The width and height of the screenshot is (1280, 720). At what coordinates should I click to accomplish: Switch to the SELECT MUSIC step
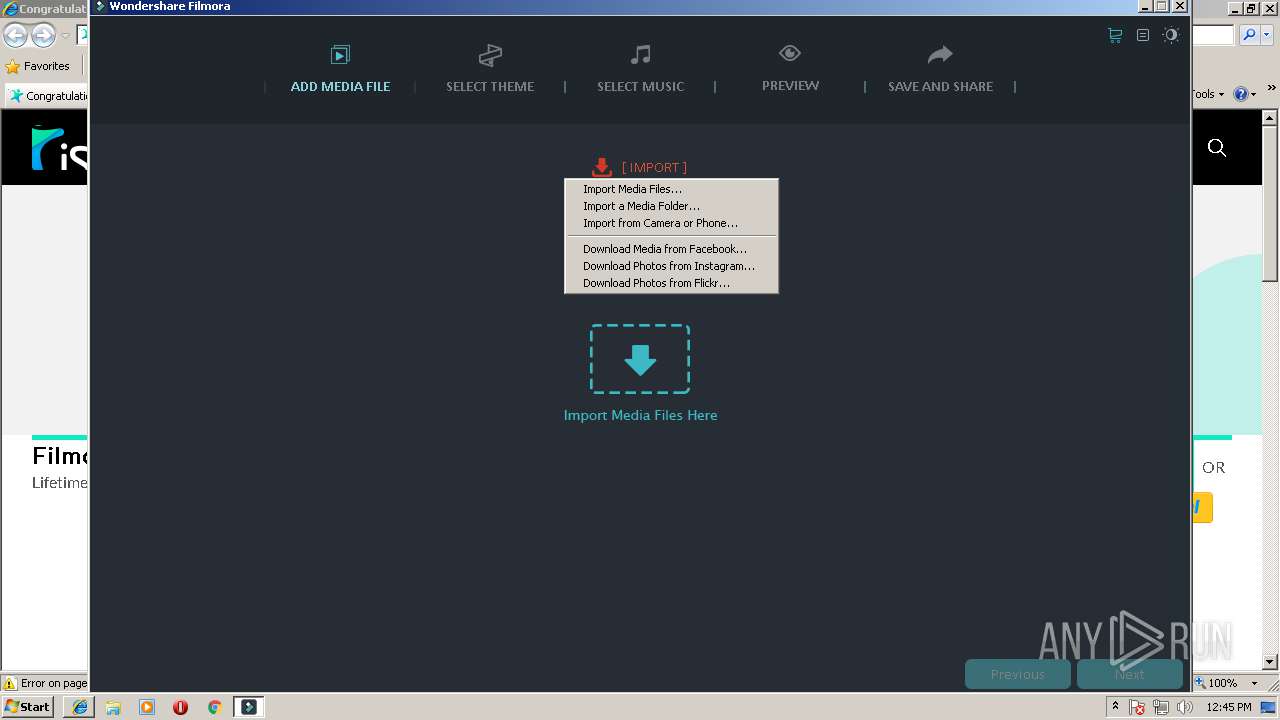coord(640,86)
